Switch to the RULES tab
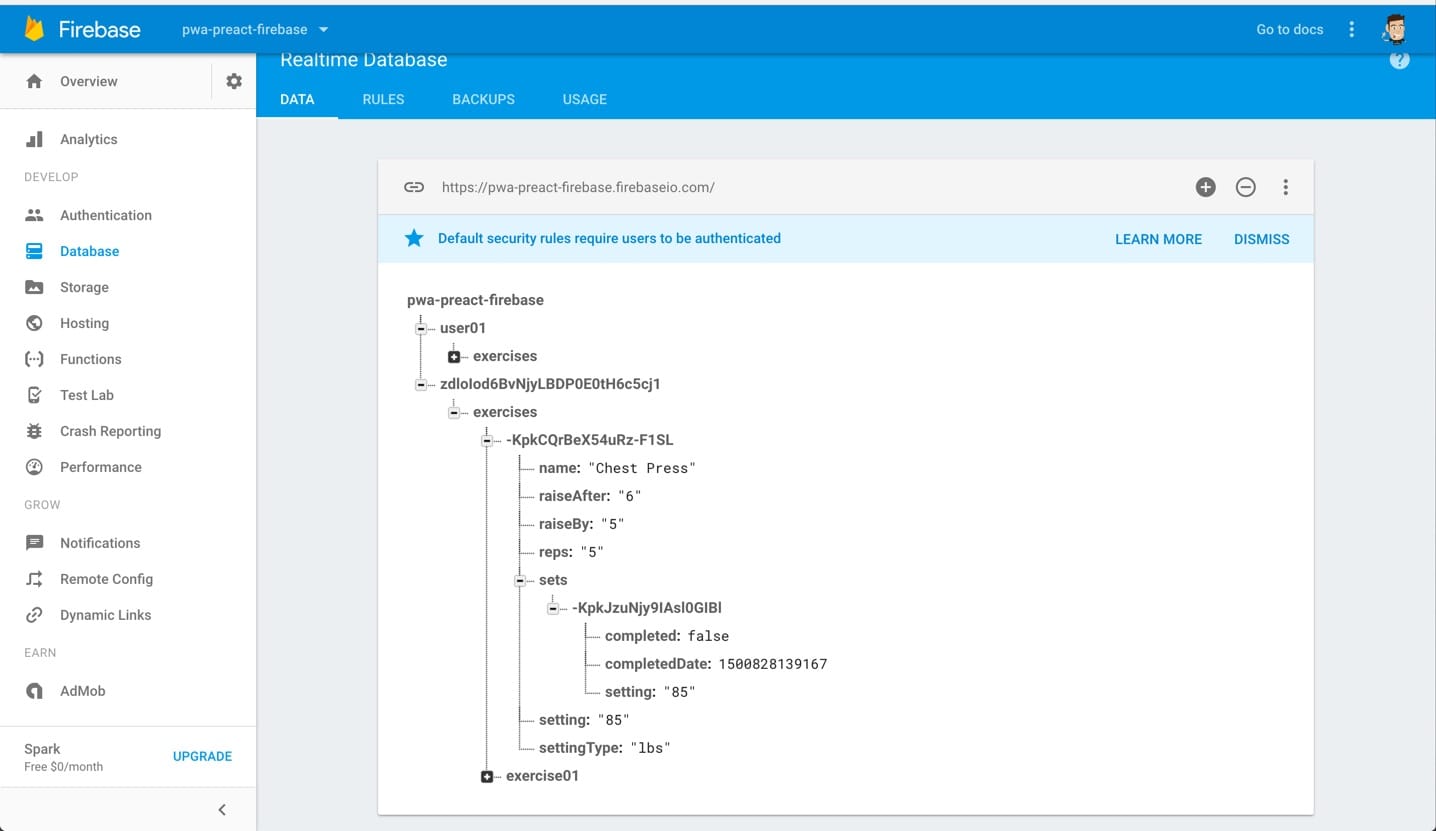 [383, 99]
